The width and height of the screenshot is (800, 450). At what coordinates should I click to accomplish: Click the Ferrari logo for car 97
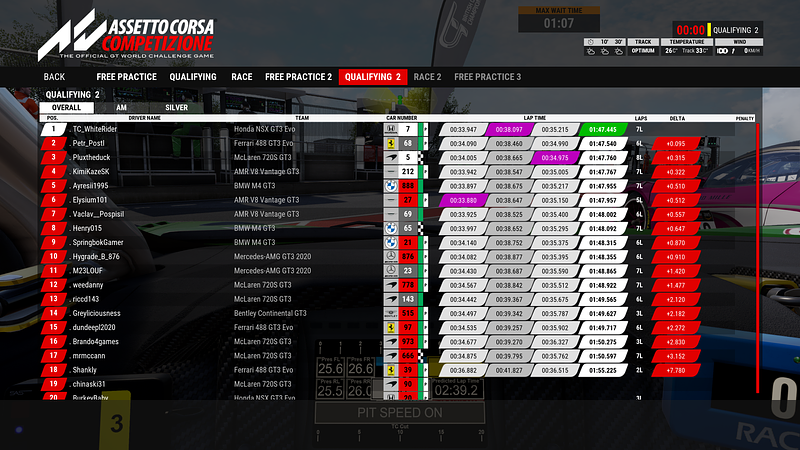[x=390, y=328]
